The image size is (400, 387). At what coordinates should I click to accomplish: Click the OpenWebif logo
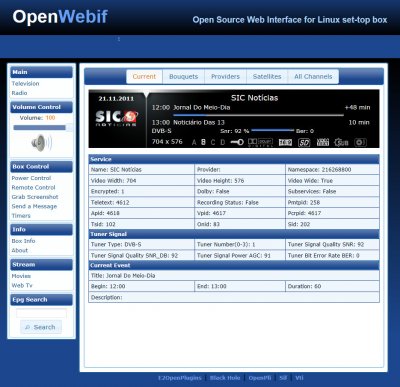60,17
